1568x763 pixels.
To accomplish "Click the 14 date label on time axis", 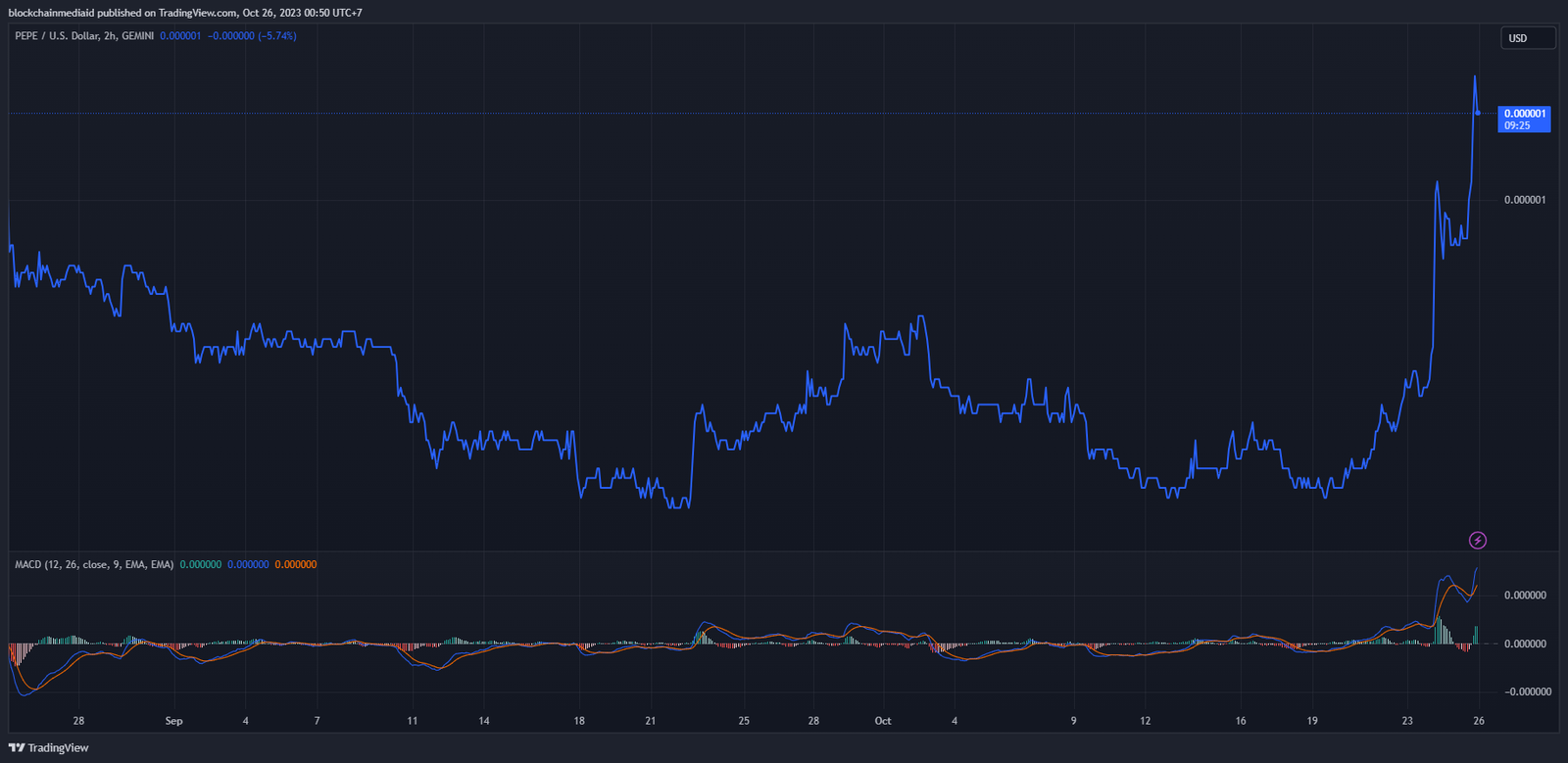I will [x=484, y=721].
